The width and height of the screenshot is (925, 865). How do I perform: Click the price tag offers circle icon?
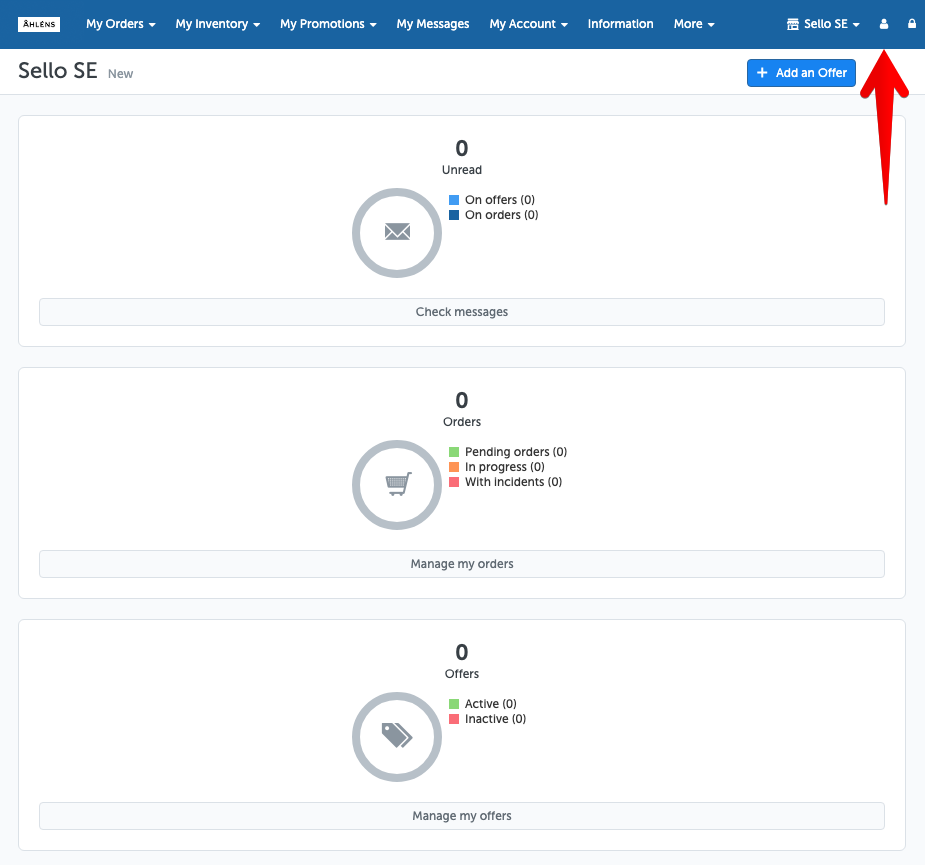(397, 736)
